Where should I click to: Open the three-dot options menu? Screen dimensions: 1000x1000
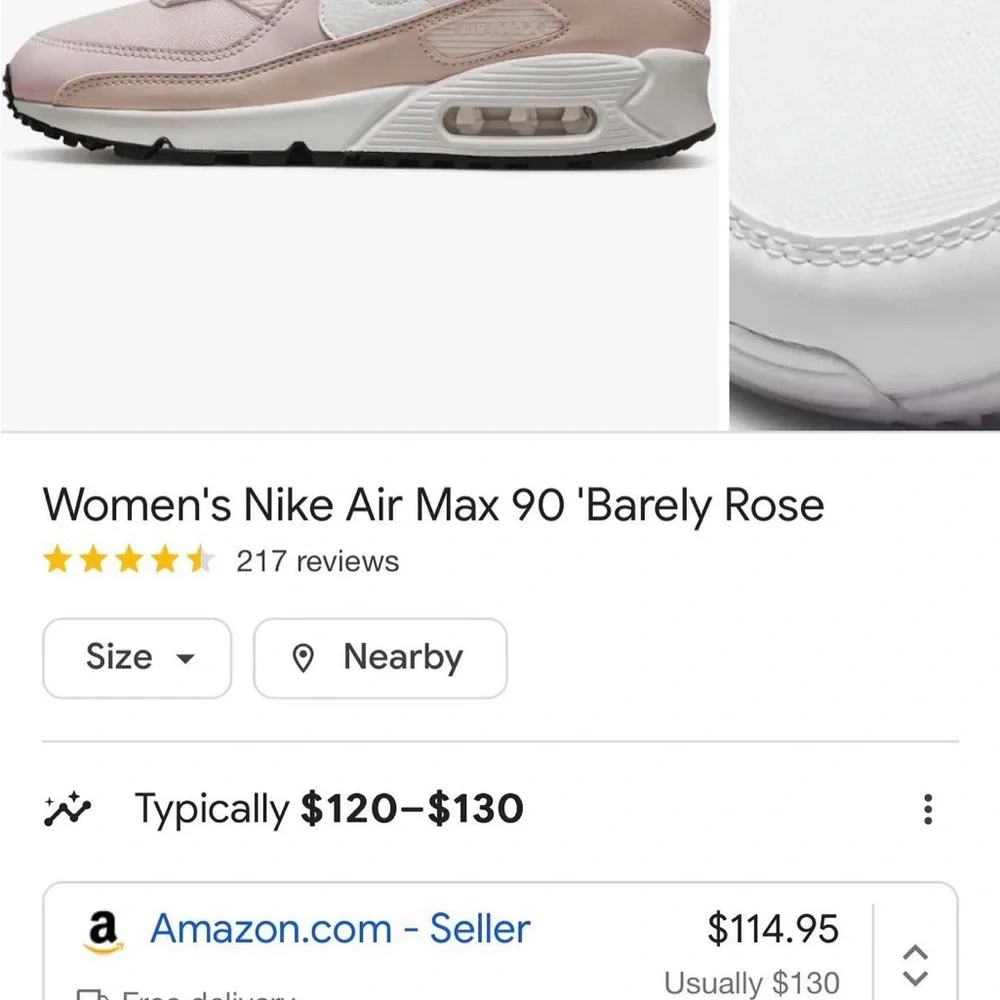(930, 808)
